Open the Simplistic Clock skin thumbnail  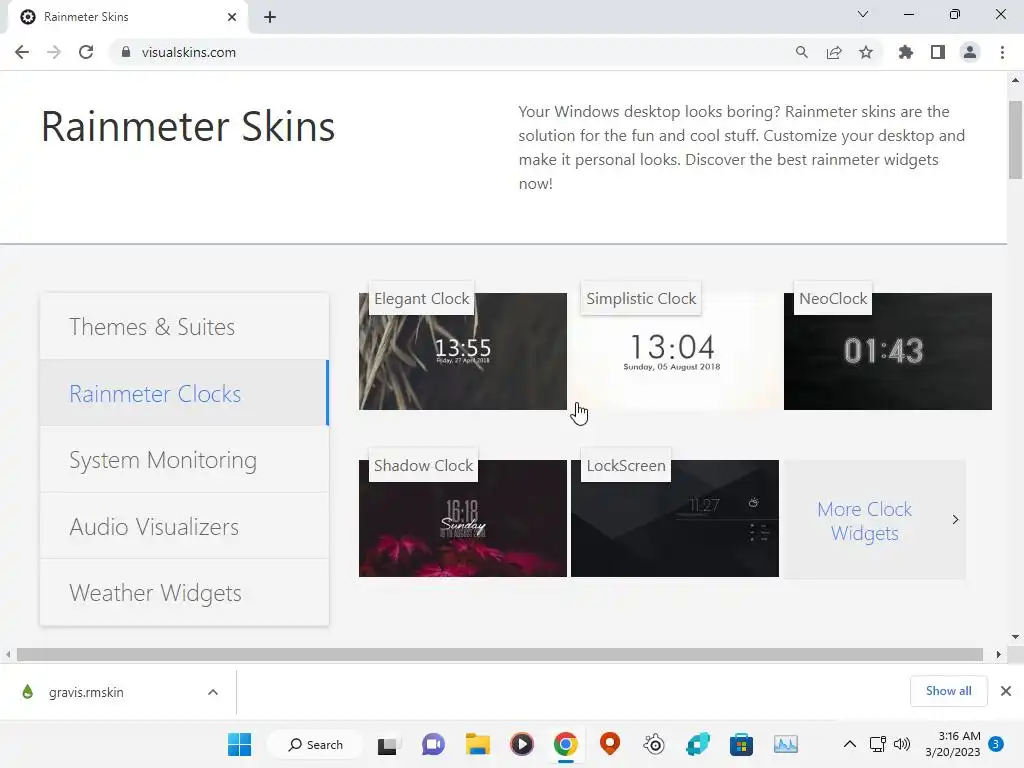[675, 351]
